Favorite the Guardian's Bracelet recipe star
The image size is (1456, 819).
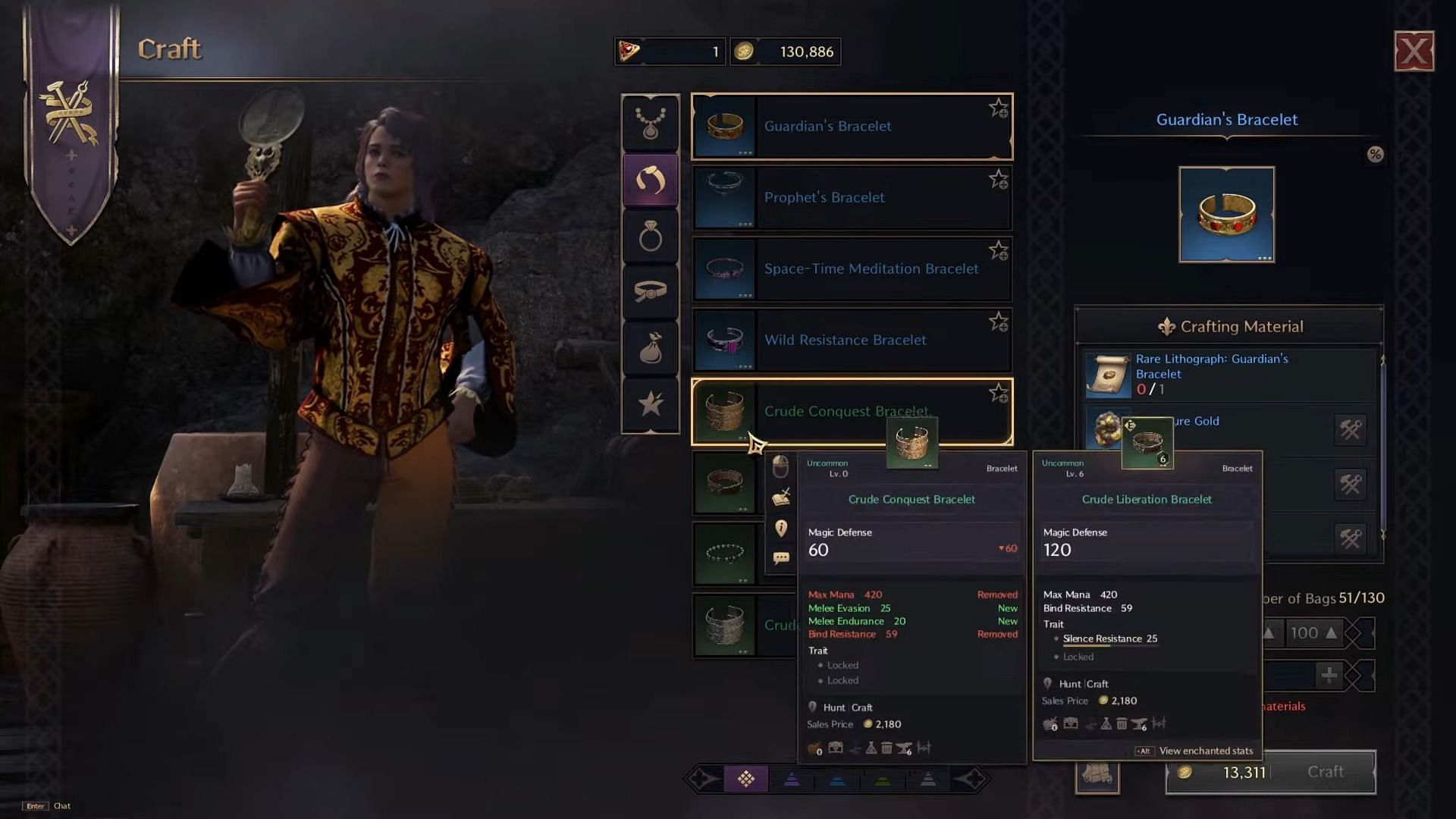point(998,108)
